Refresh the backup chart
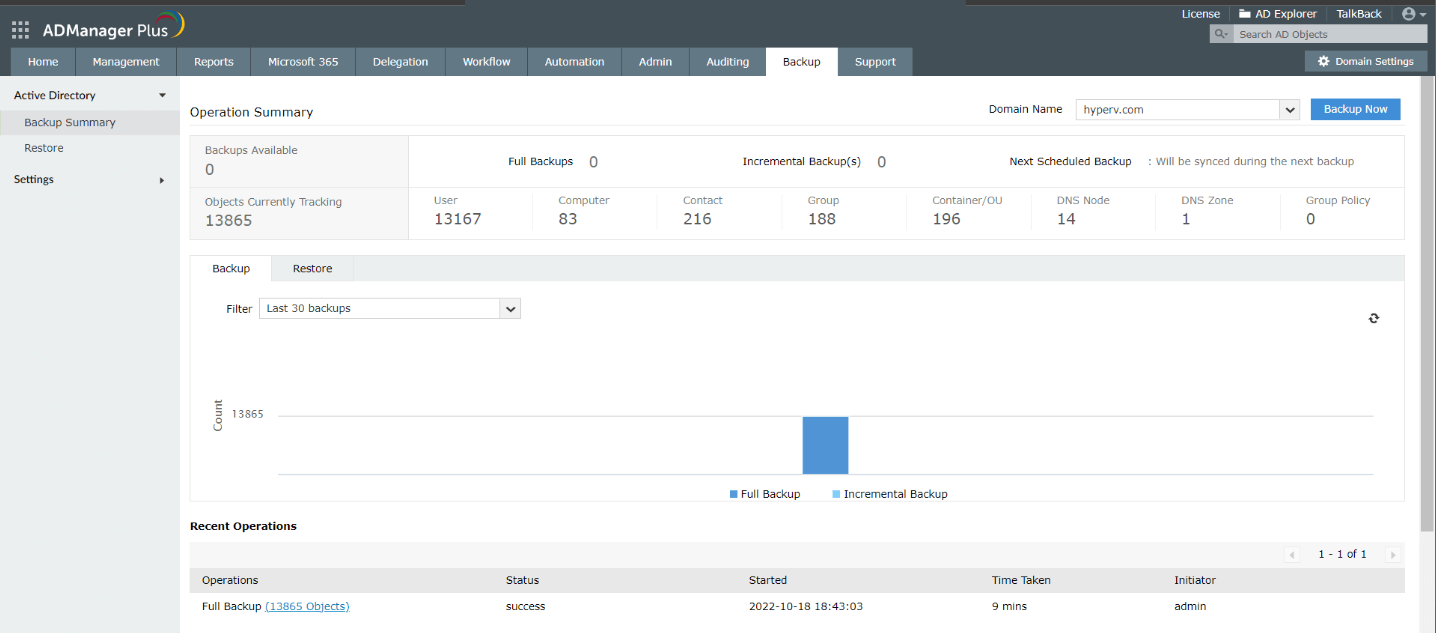The image size is (1436, 633). [1373, 318]
